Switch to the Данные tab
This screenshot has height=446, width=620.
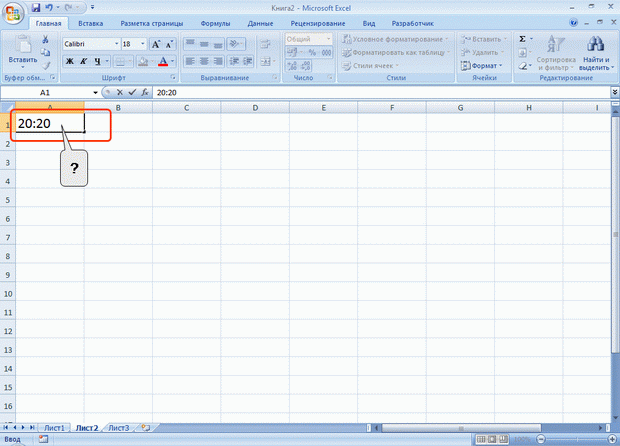260,23
